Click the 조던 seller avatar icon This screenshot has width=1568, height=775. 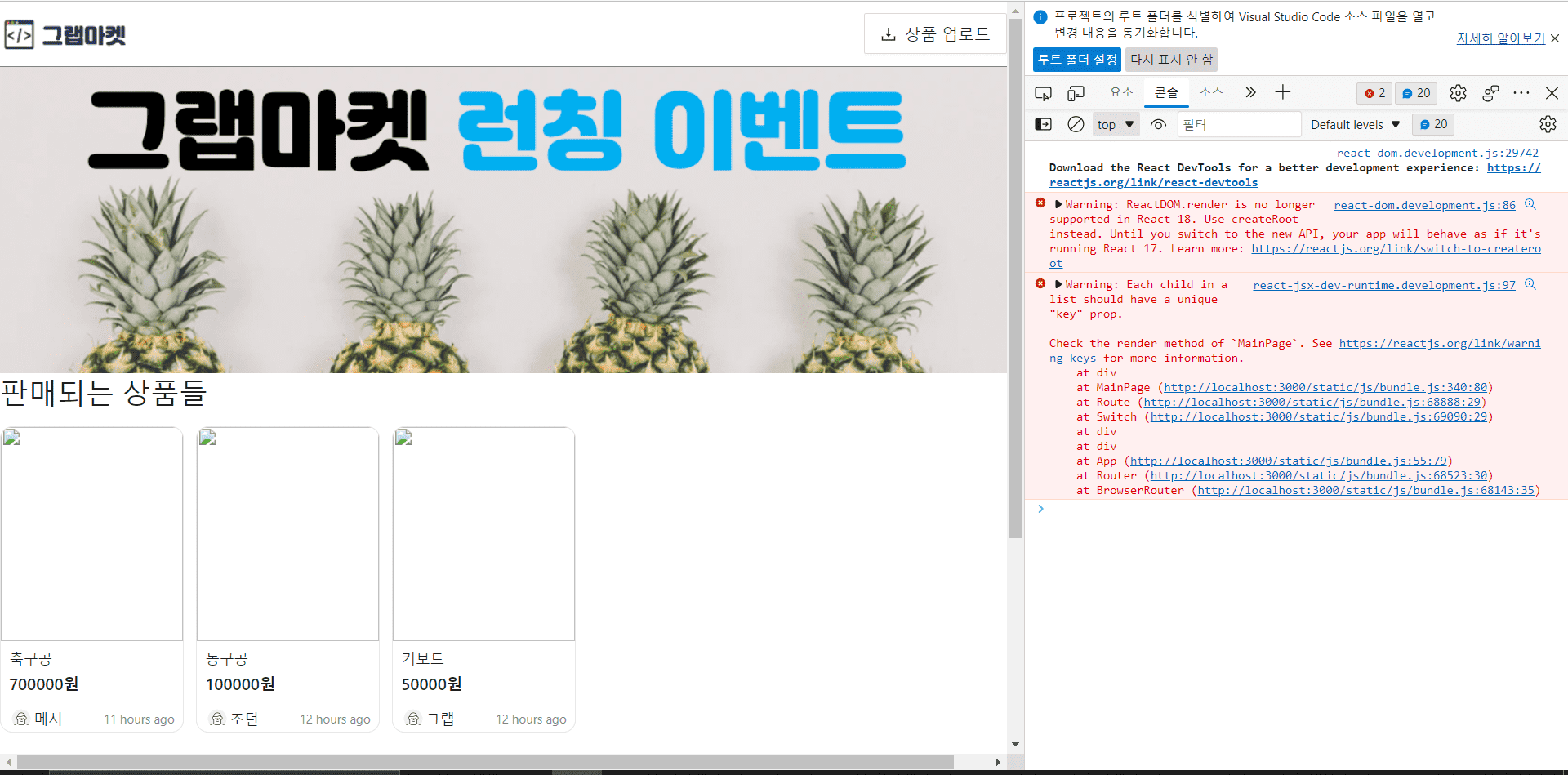point(217,719)
